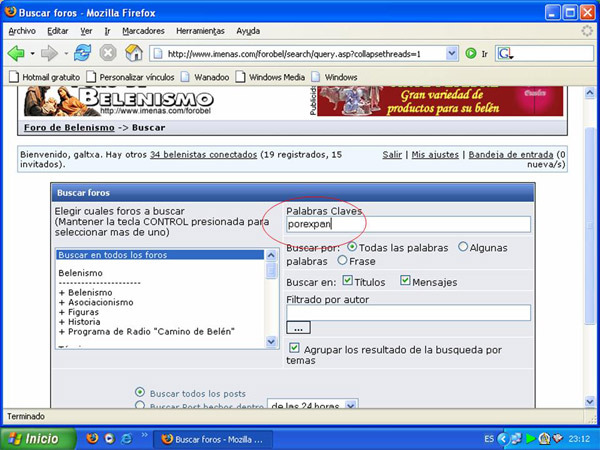Launch Firefox from the quick launch bar
The height and width of the screenshot is (450, 600).
point(93,438)
